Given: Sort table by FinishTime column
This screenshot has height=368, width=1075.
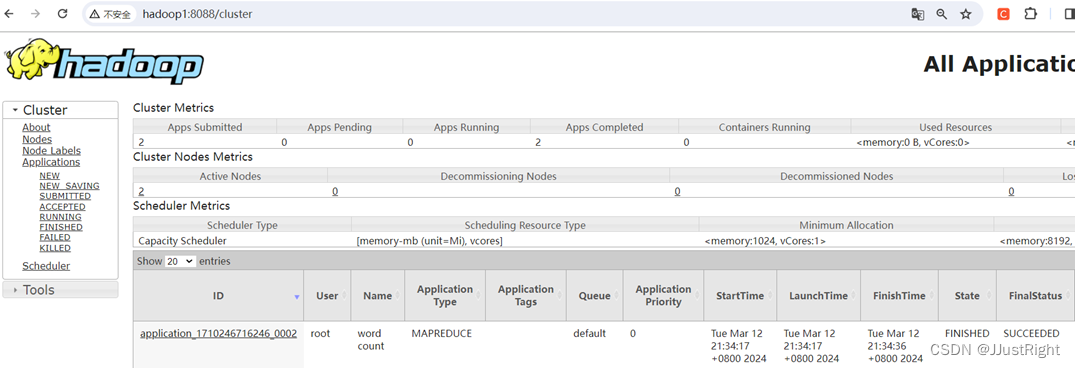Looking at the screenshot, I should point(899,295).
